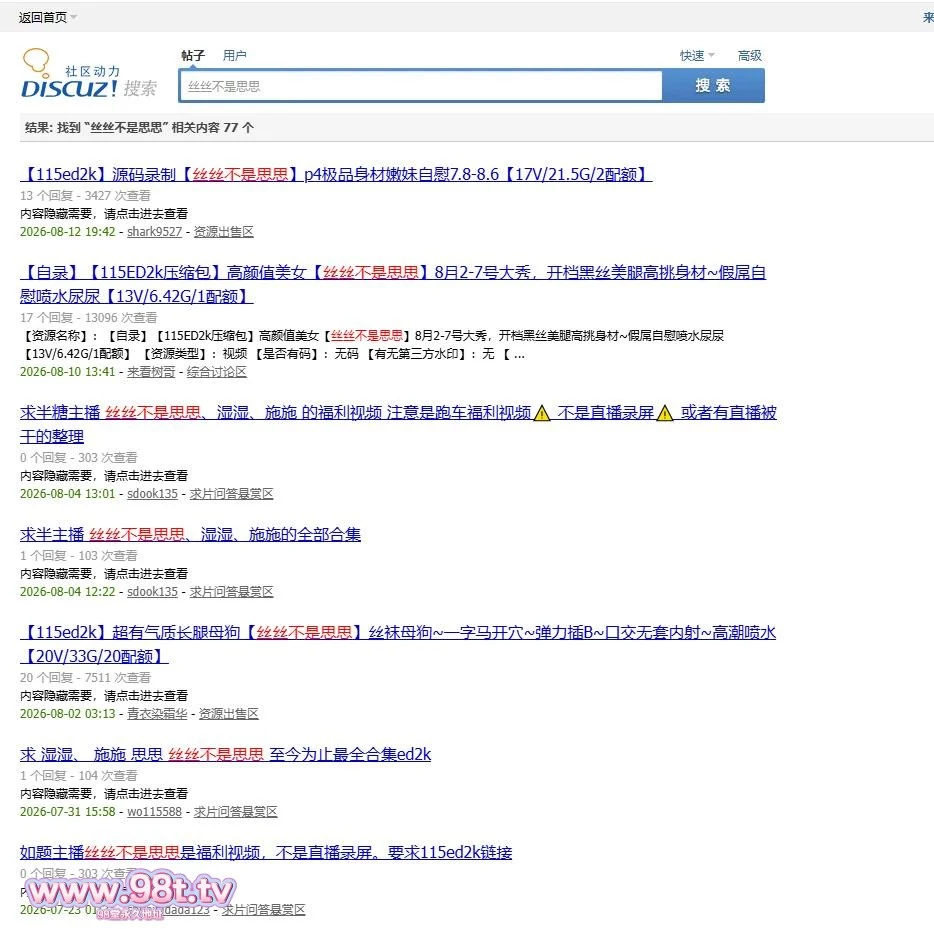
Task: Open thread title dated 2026-08-04 12:22
Action: pyautogui.click(x=190, y=534)
